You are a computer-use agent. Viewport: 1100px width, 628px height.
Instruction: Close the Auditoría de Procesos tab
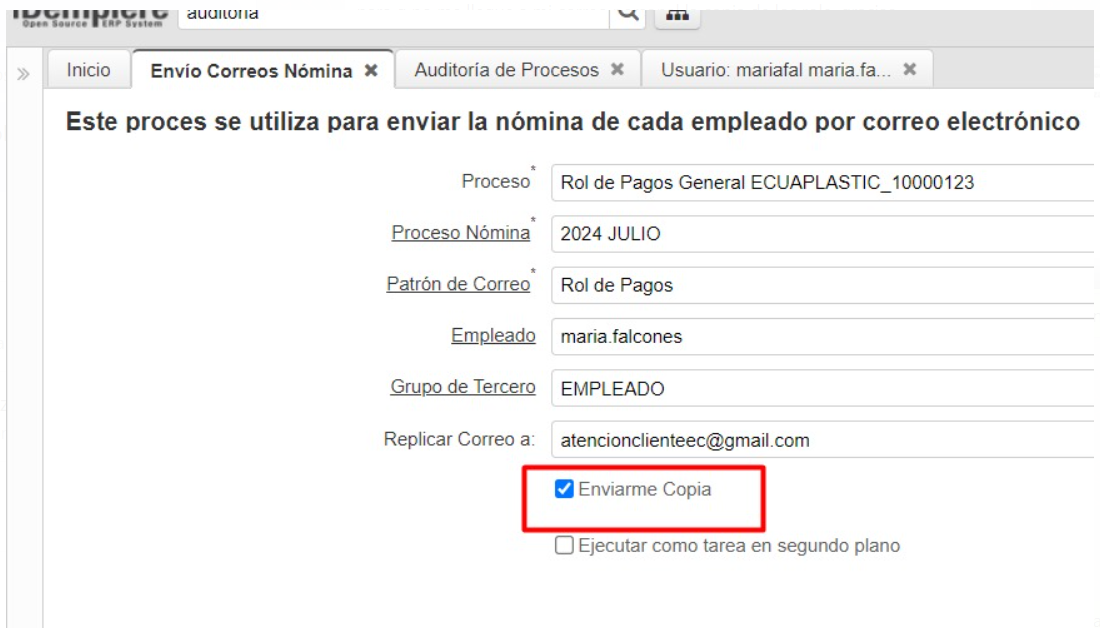pos(617,70)
